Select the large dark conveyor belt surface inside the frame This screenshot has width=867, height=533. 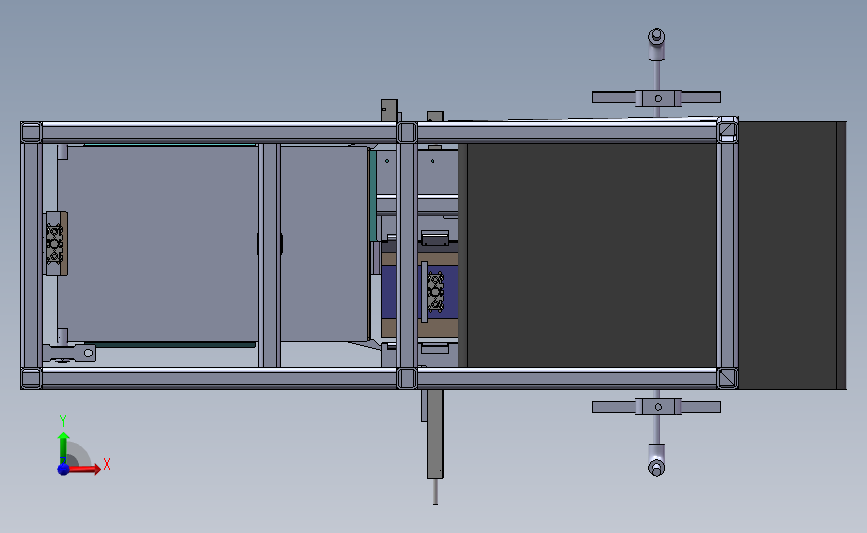[592, 255]
